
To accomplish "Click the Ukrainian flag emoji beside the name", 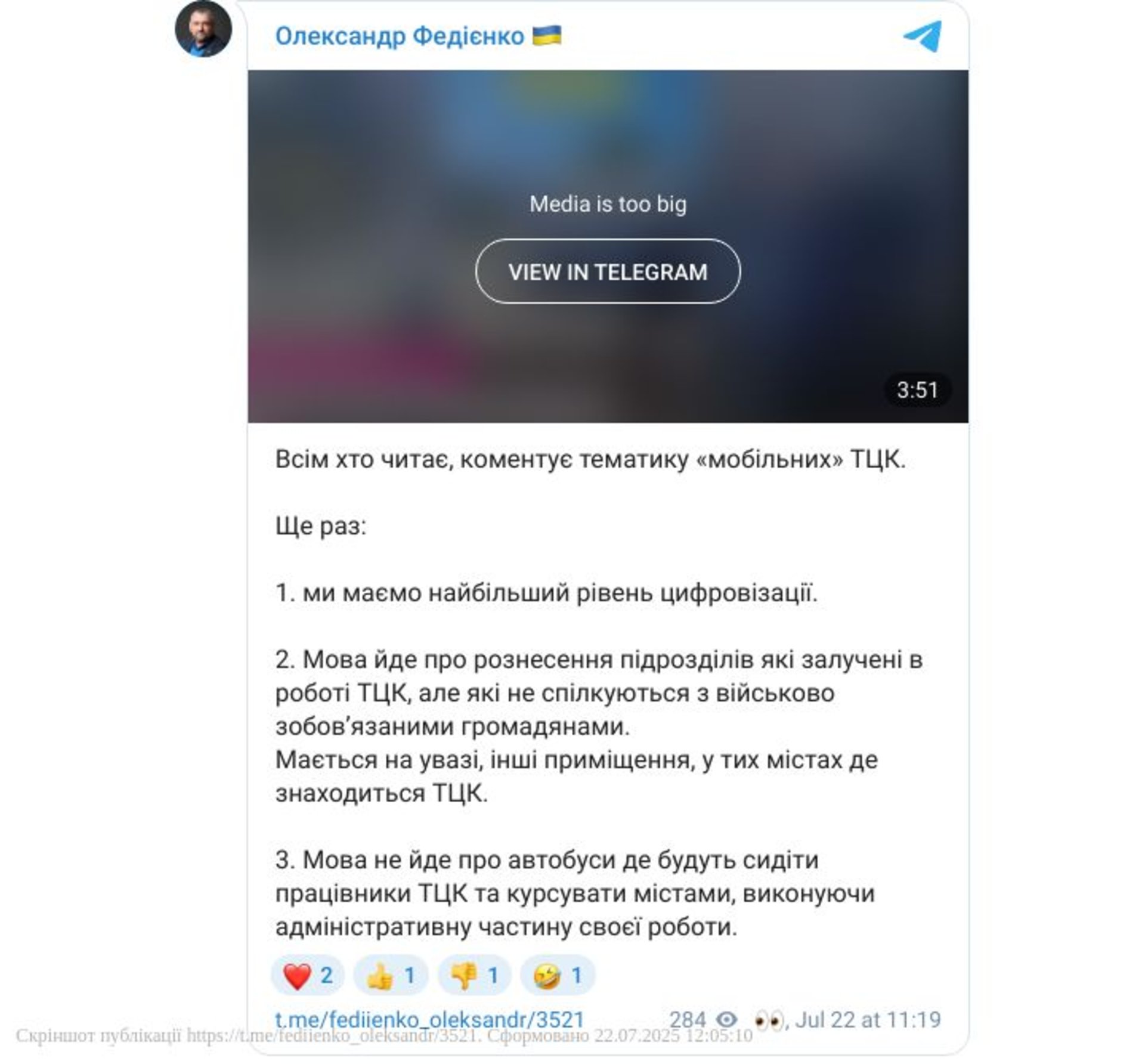I will [x=546, y=35].
